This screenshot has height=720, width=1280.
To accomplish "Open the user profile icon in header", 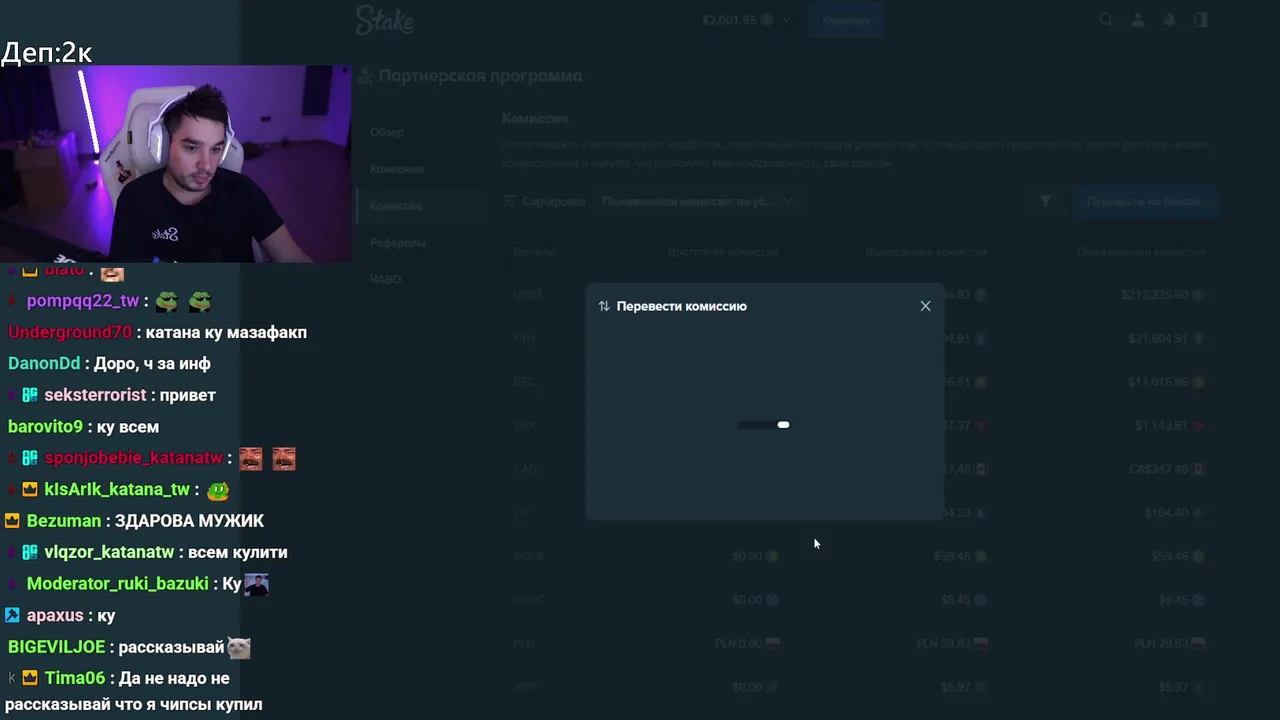I will pyautogui.click(x=1137, y=20).
